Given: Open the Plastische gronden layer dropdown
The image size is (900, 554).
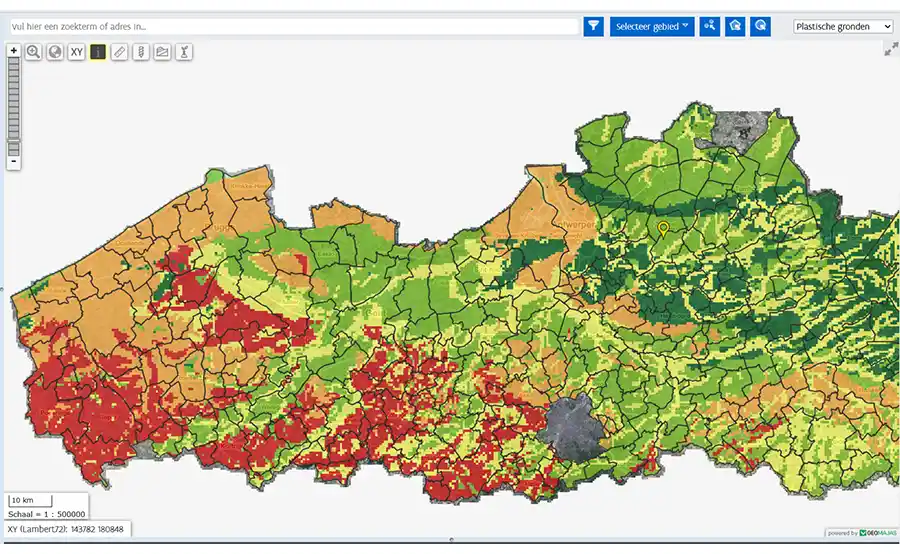Looking at the screenshot, I should tap(843, 27).
